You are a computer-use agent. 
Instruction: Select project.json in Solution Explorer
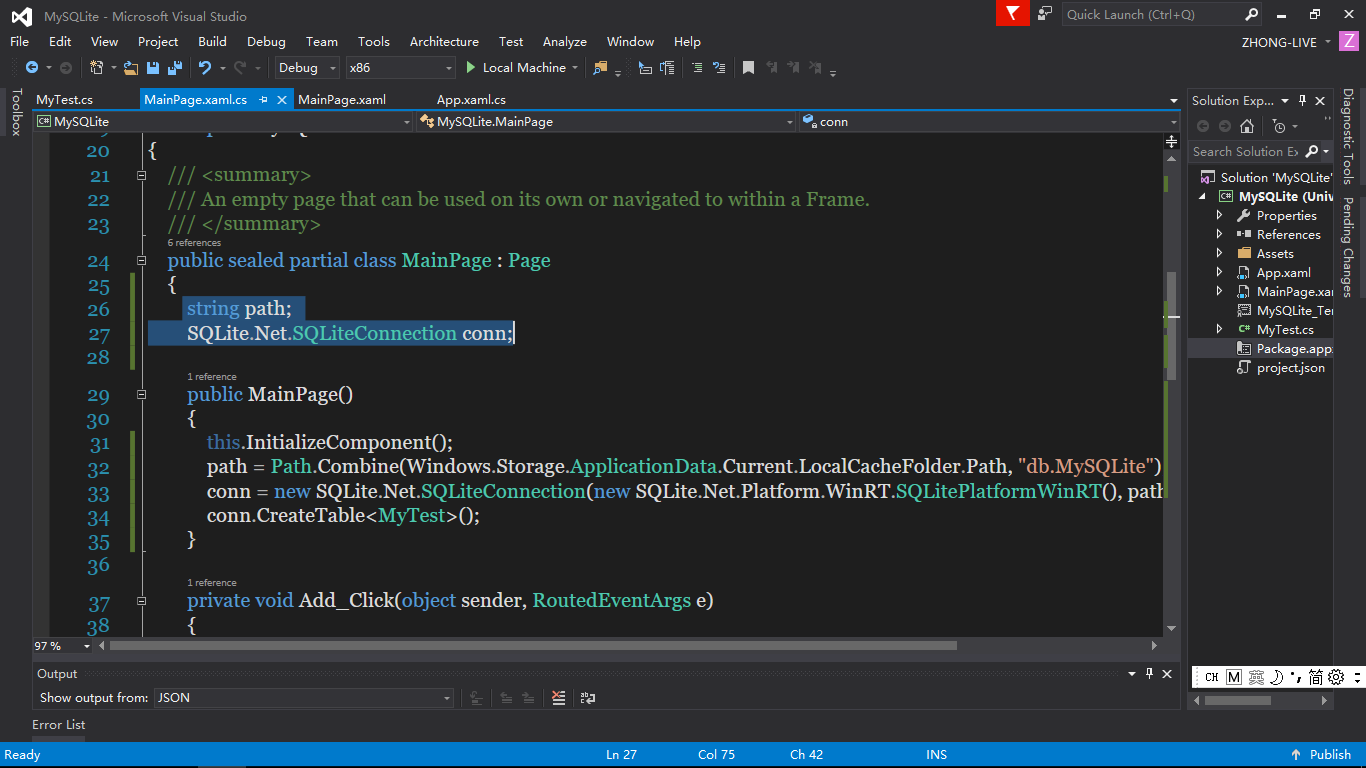[1290, 368]
